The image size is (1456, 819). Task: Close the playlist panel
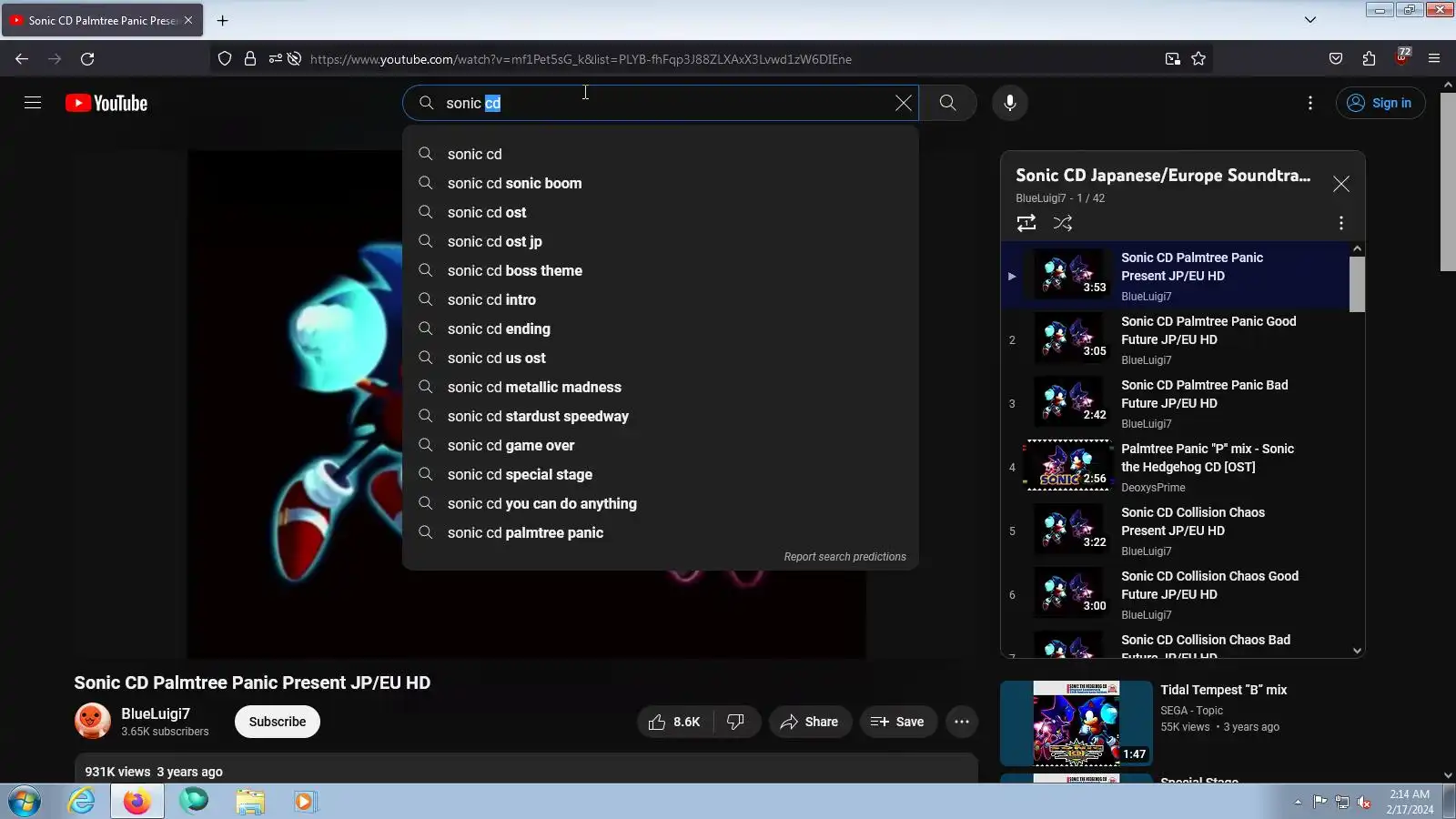click(1341, 184)
